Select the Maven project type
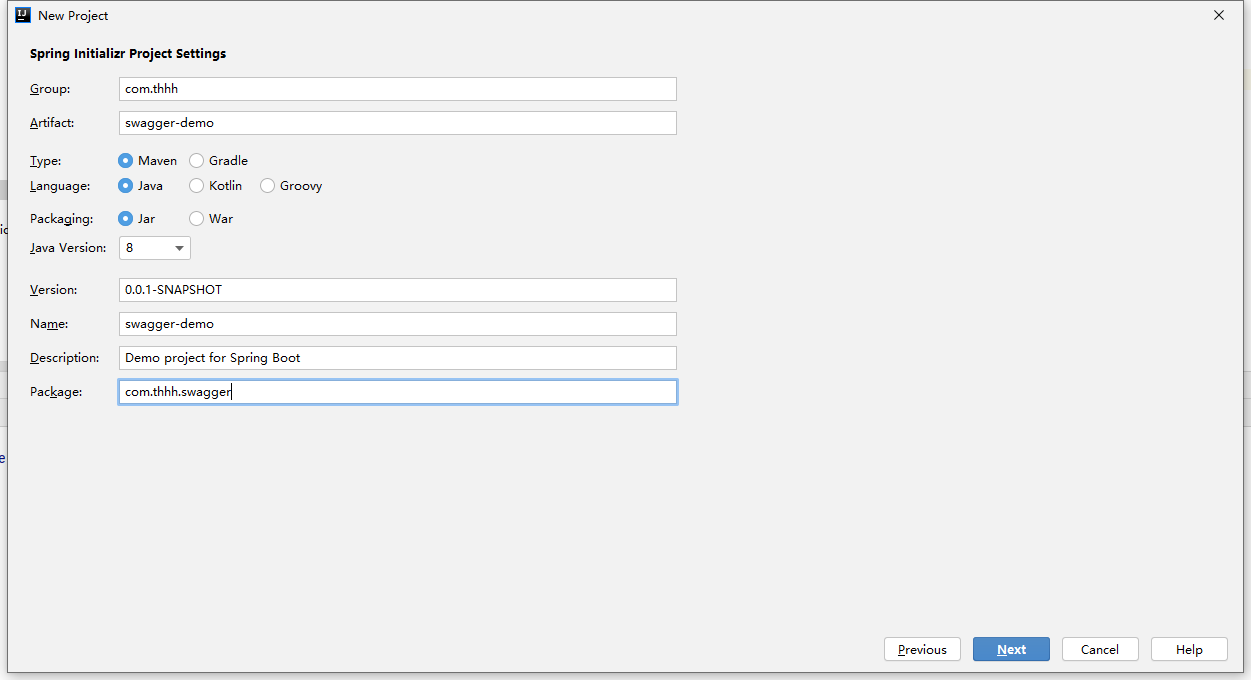 coord(147,160)
